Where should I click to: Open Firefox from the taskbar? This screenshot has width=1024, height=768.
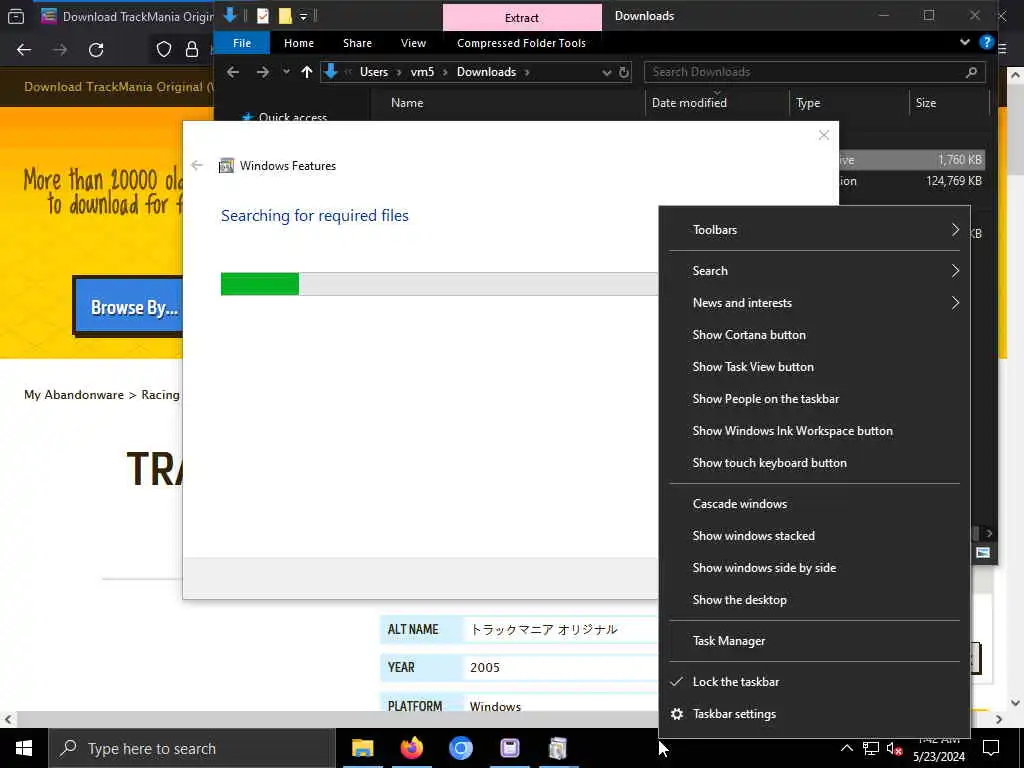pyautogui.click(x=411, y=748)
